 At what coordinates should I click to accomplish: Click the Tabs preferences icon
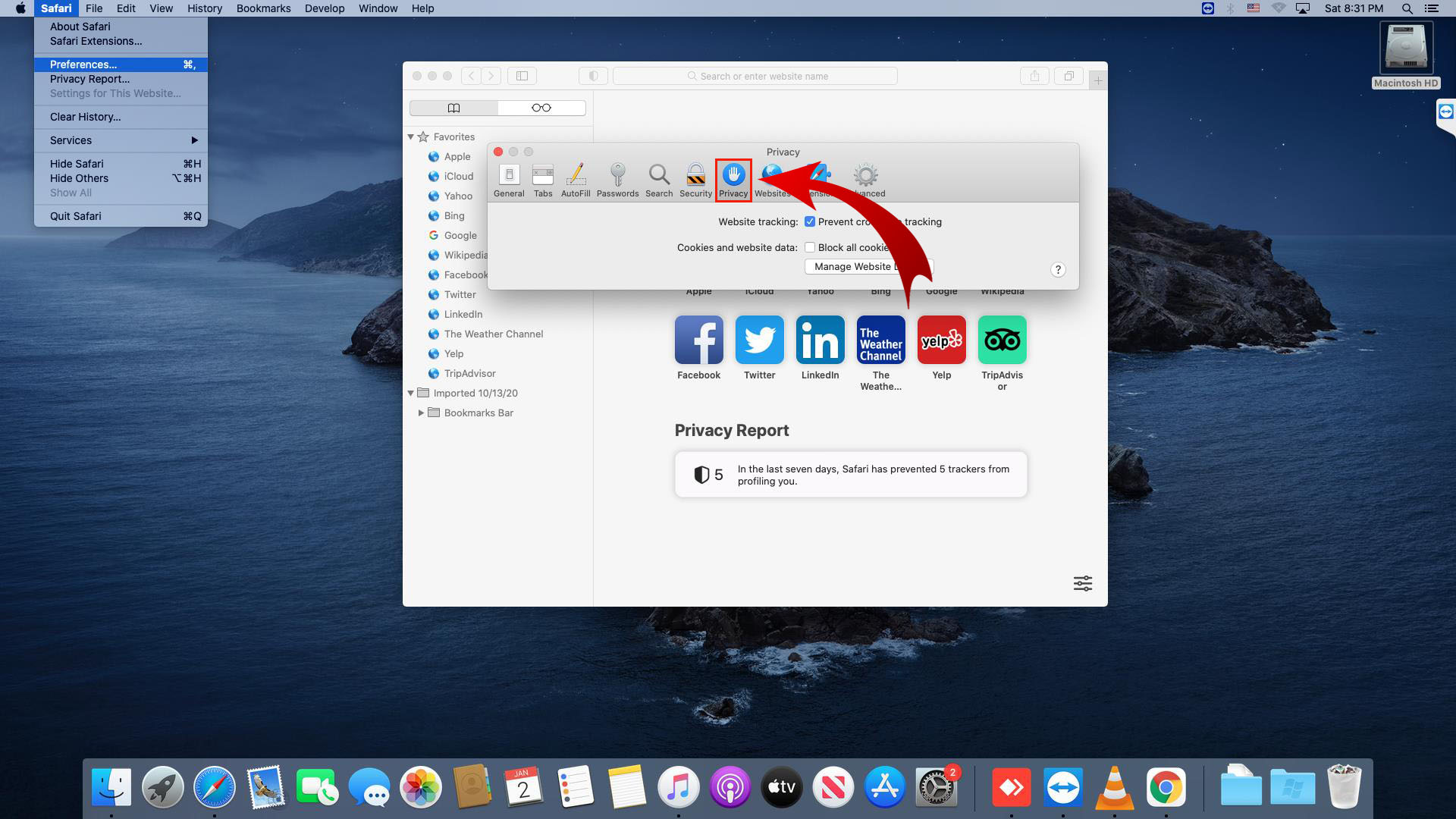(x=543, y=180)
